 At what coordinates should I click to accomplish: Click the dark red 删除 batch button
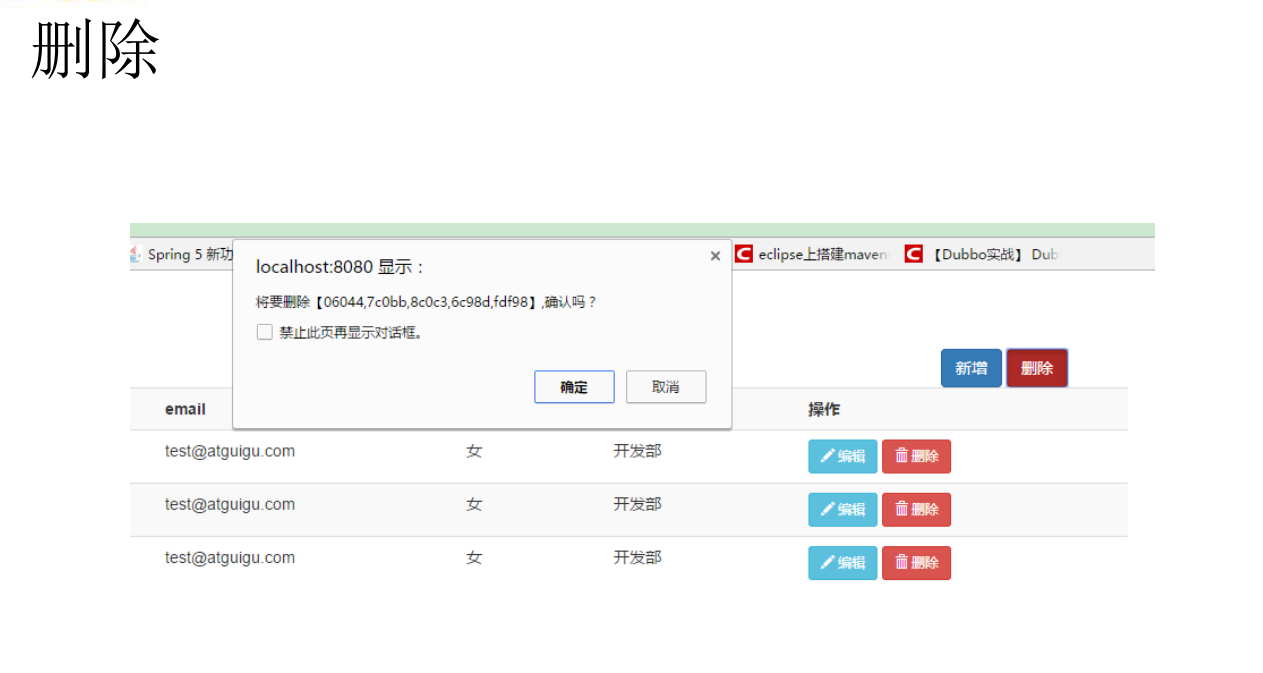coord(1037,368)
